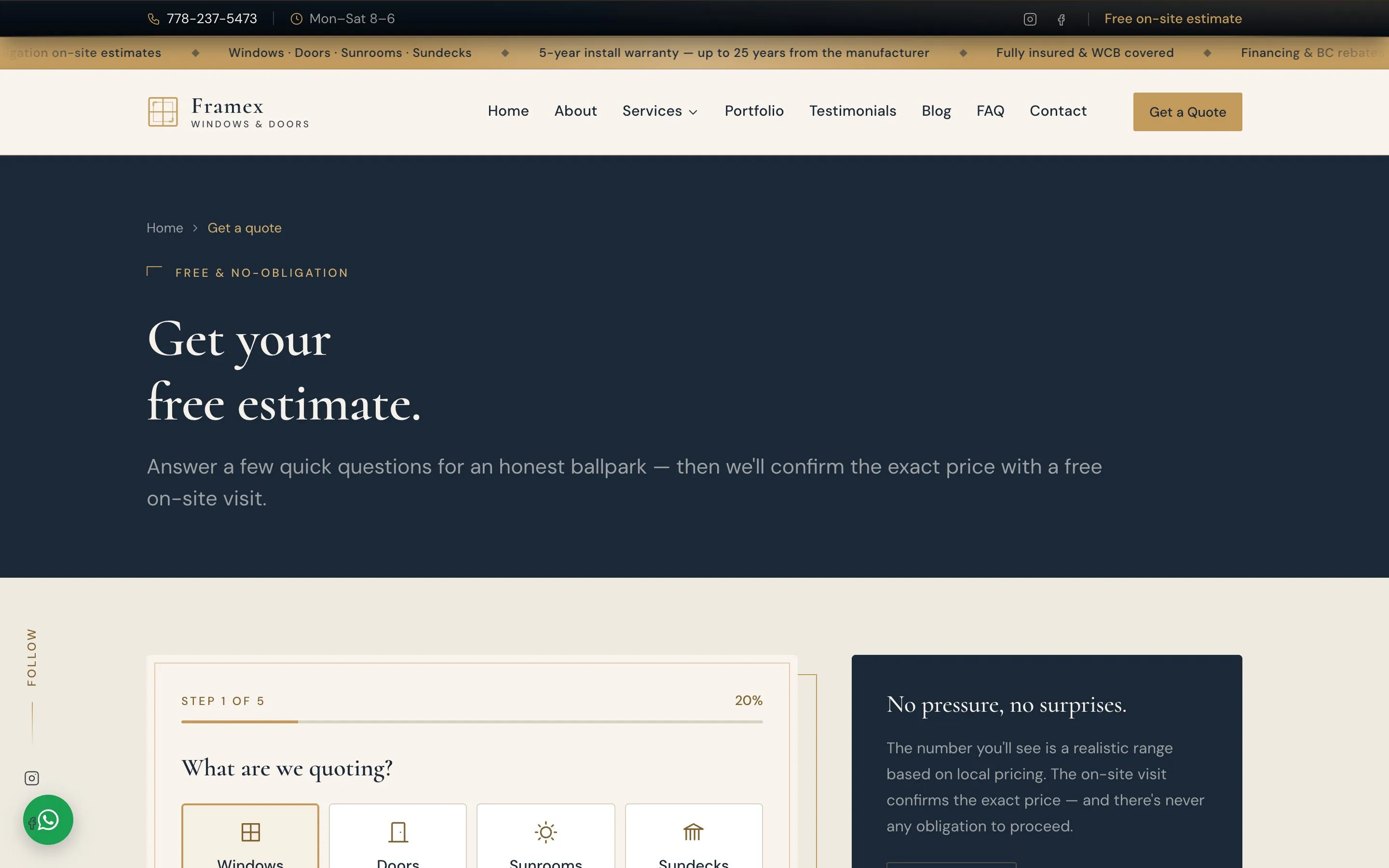Click 'Fully insured & WCB covered' ticker text
The height and width of the screenshot is (868, 1389).
pyautogui.click(x=1085, y=53)
